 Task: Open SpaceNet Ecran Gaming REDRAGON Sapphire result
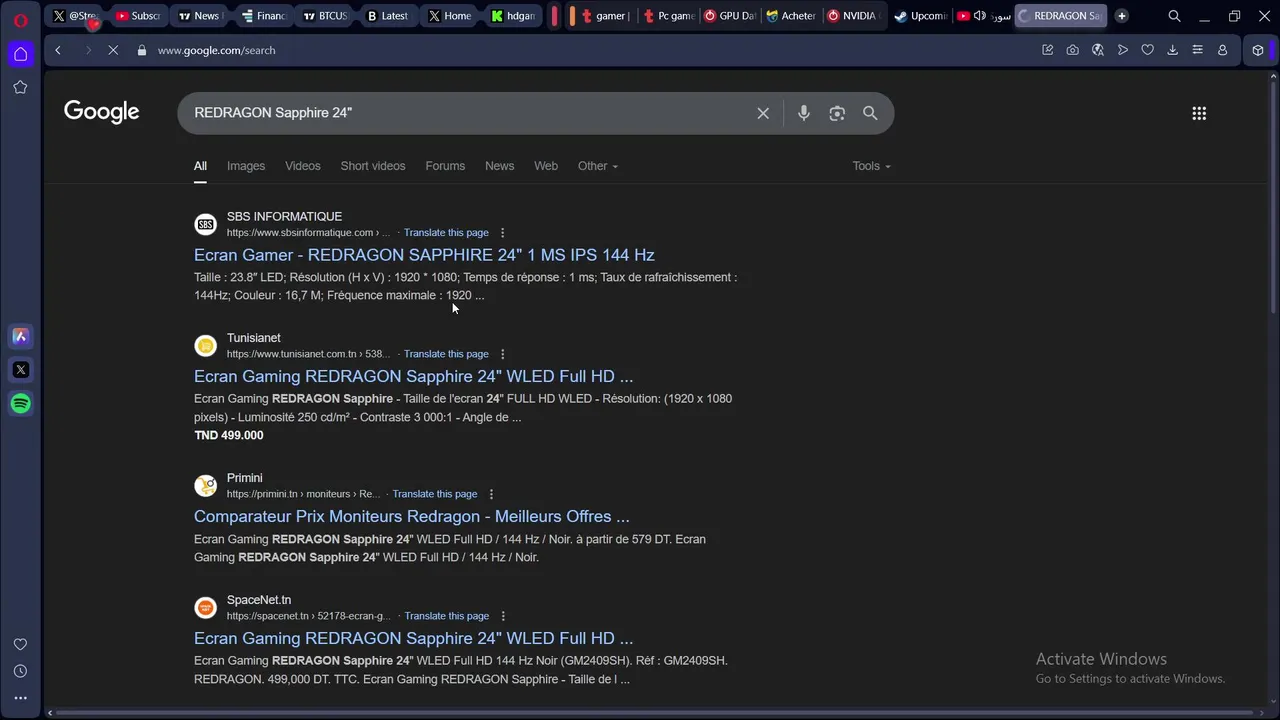point(413,638)
